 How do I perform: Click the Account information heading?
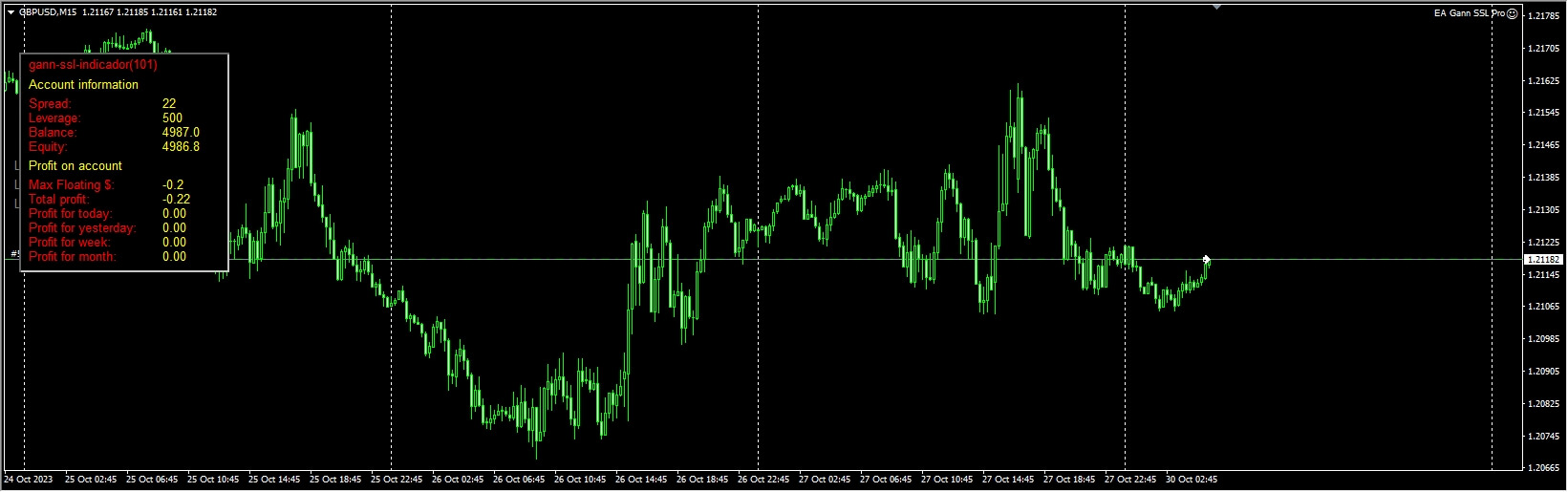(x=83, y=84)
